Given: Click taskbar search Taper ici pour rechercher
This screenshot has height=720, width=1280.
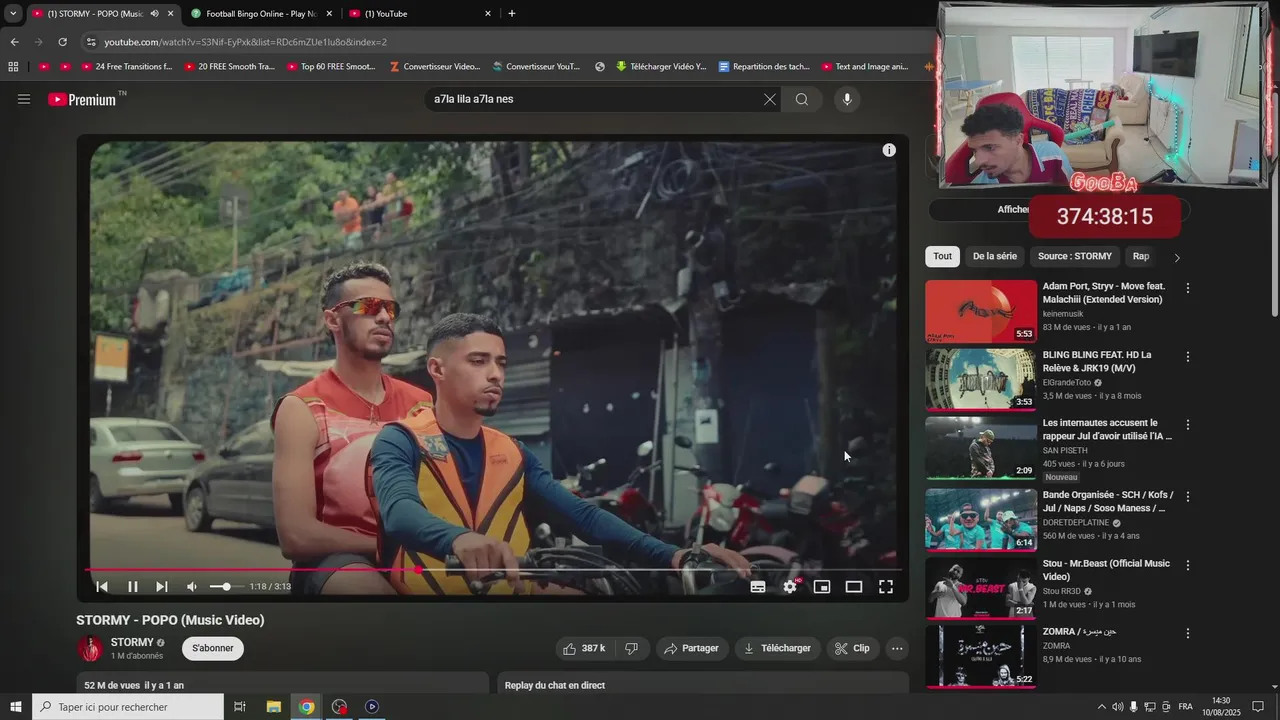Looking at the screenshot, I should click(x=127, y=707).
